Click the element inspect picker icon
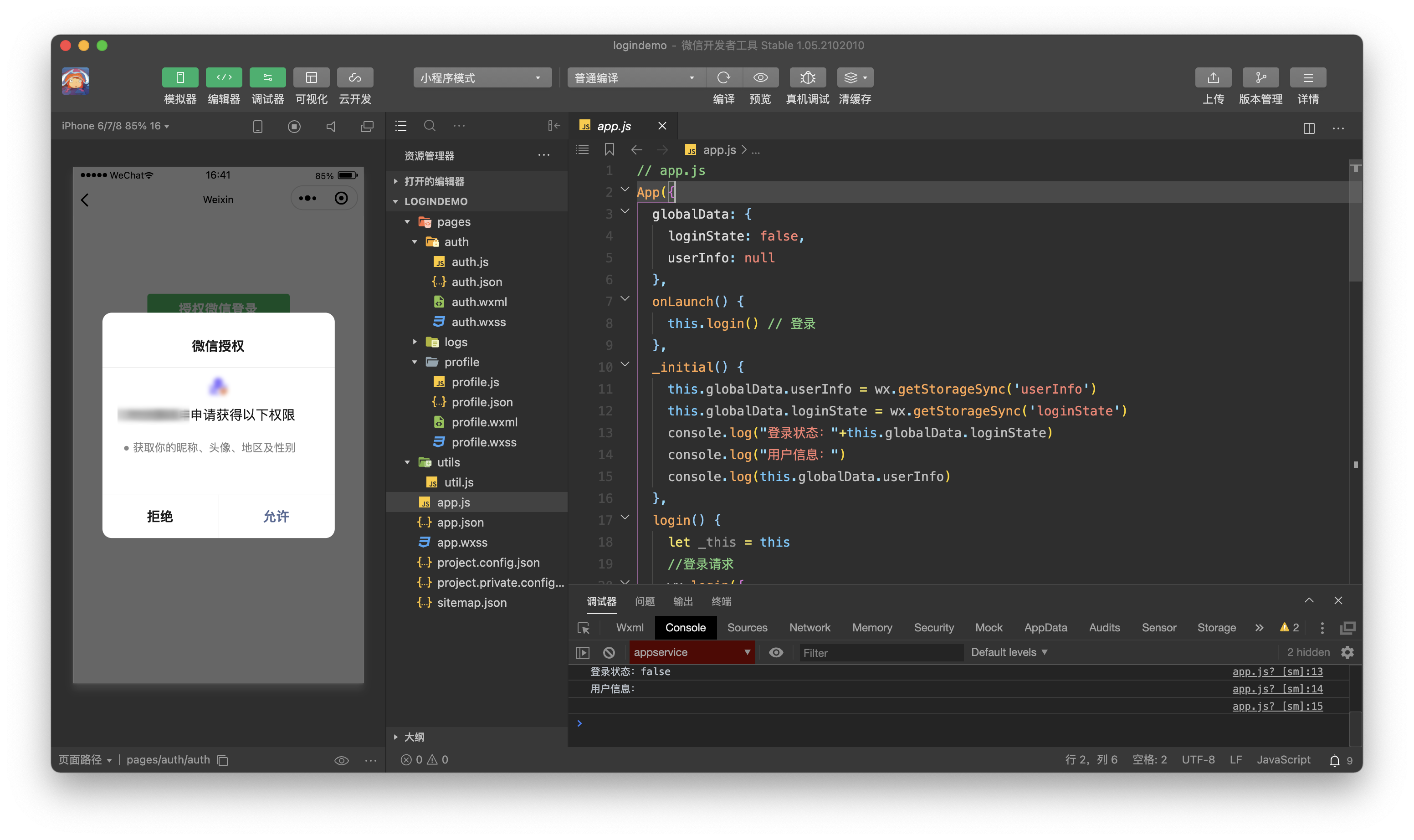The image size is (1414, 840). coord(583,628)
